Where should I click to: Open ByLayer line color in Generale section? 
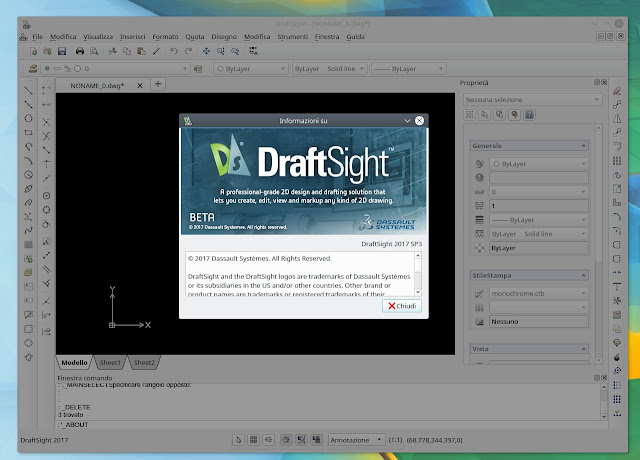click(538, 164)
